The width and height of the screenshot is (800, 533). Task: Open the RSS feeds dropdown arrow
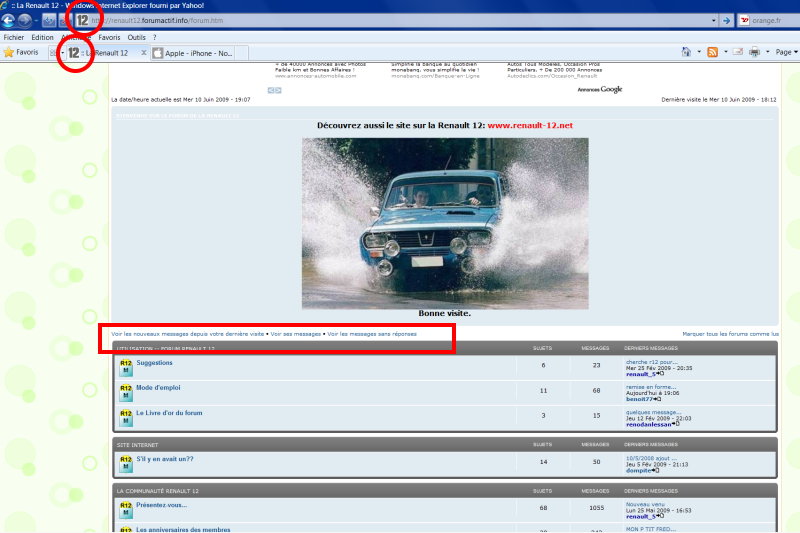[x=726, y=52]
